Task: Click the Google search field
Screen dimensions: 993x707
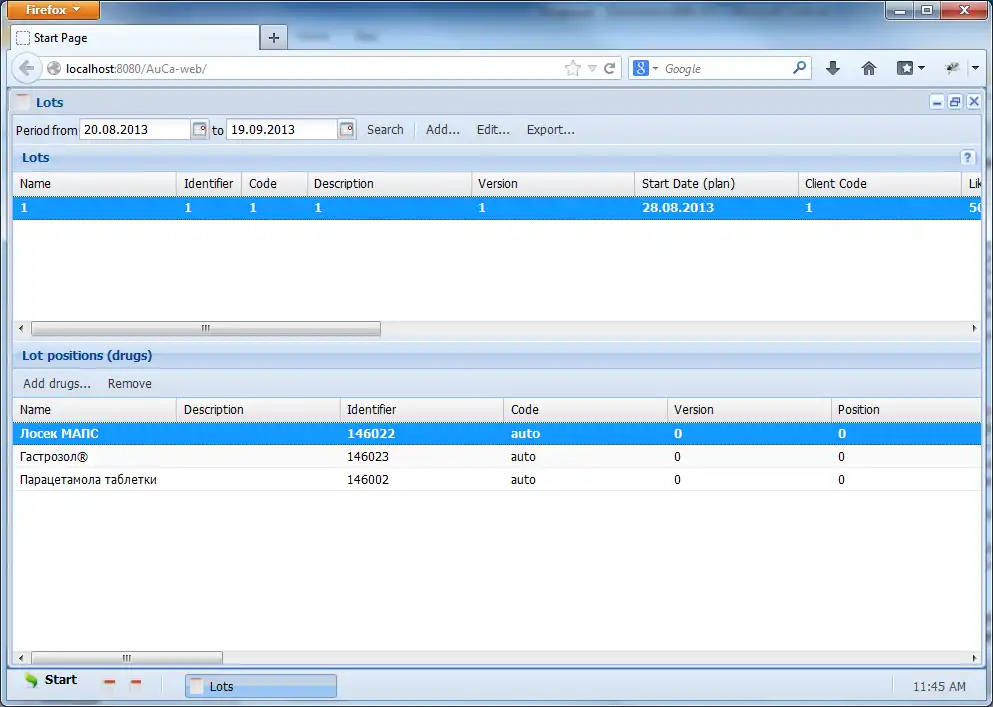Action: [725, 68]
